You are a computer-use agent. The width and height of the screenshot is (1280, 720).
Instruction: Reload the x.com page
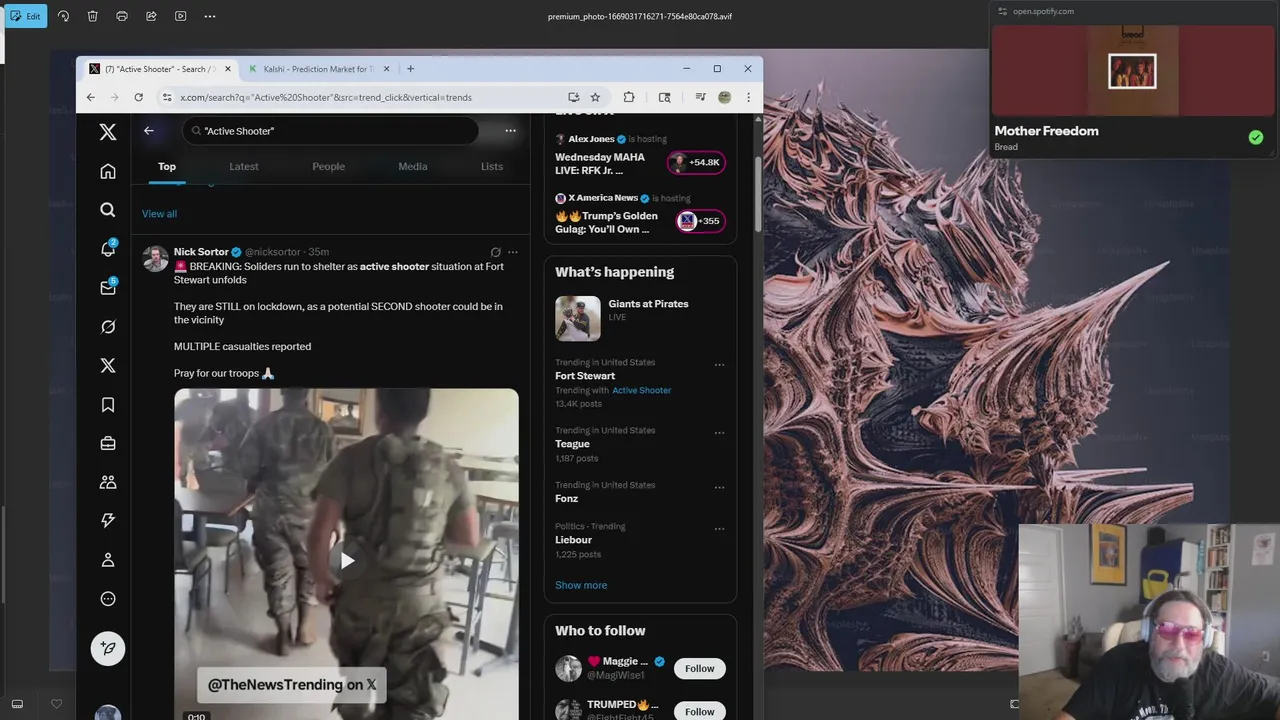(x=138, y=97)
